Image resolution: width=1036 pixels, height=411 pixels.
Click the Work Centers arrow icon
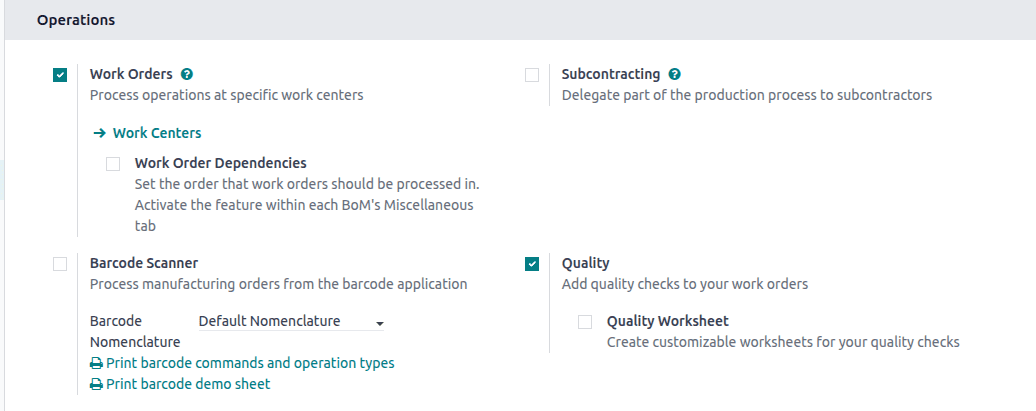coord(100,133)
